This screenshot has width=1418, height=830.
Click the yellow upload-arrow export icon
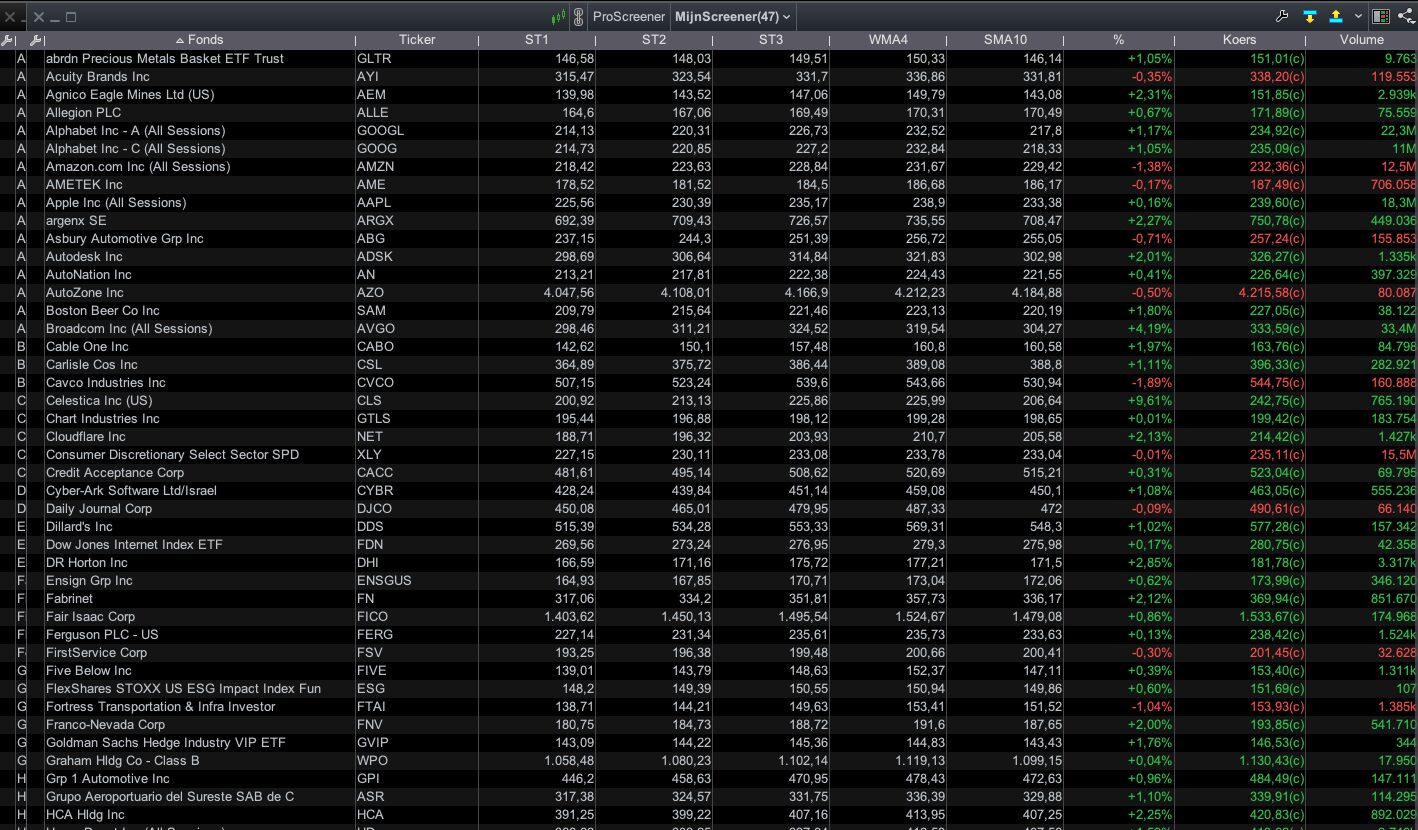pos(1336,17)
